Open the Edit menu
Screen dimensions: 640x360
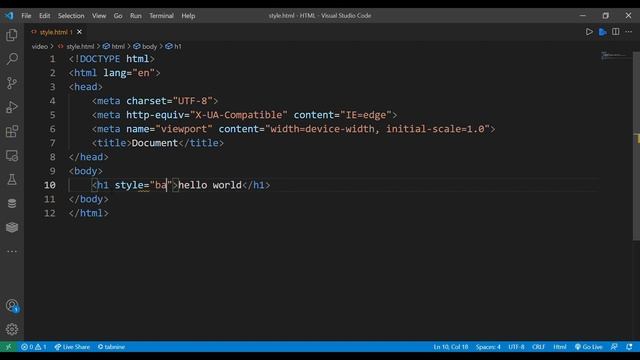coord(44,16)
